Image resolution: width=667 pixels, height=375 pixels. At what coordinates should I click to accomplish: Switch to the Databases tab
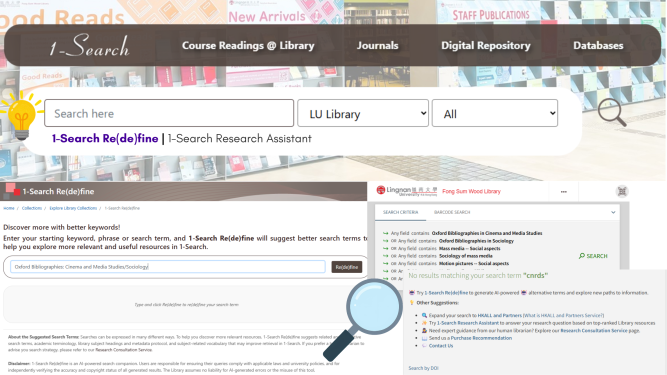[598, 45]
